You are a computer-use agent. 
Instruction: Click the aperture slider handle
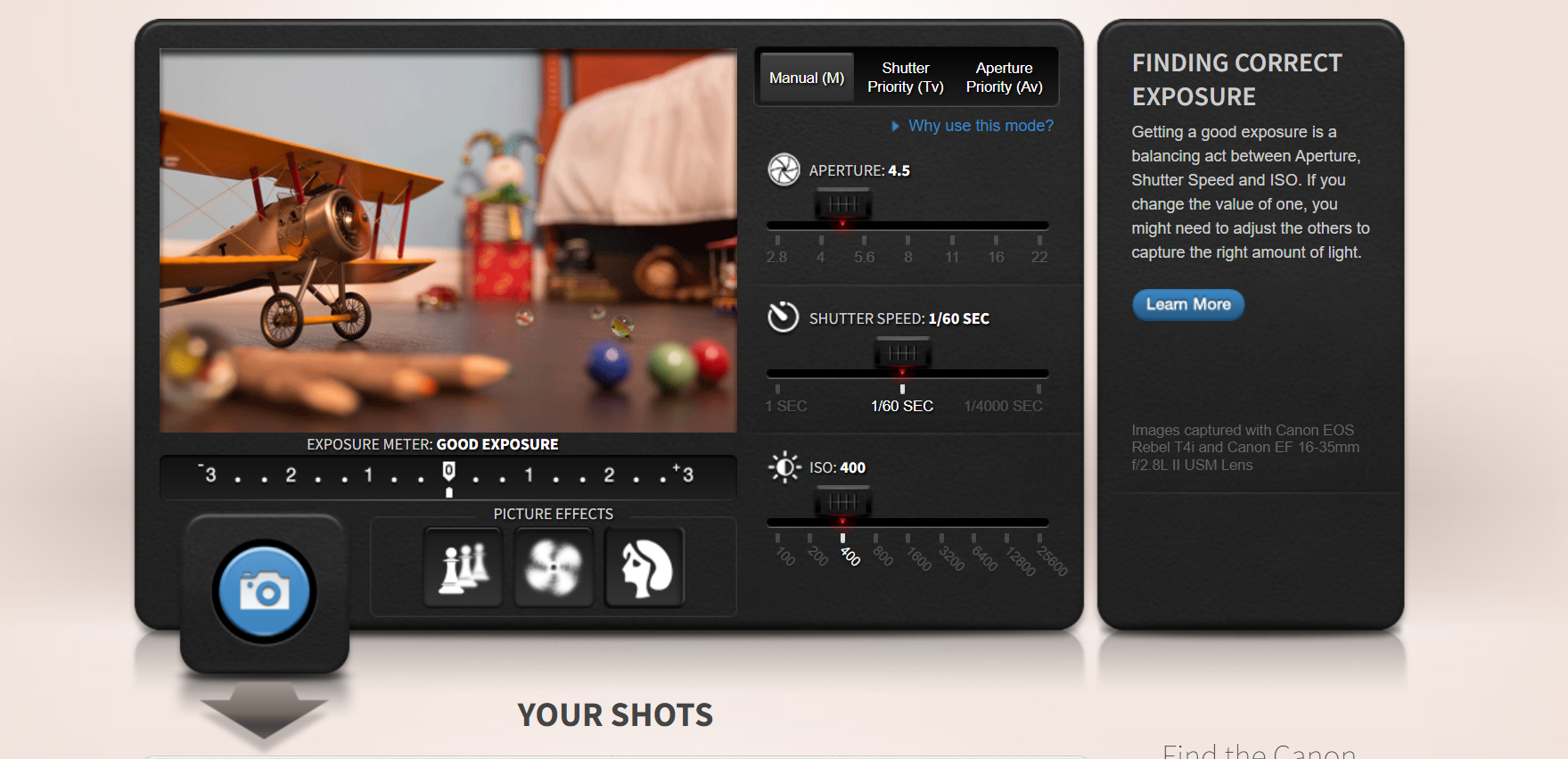coord(842,205)
